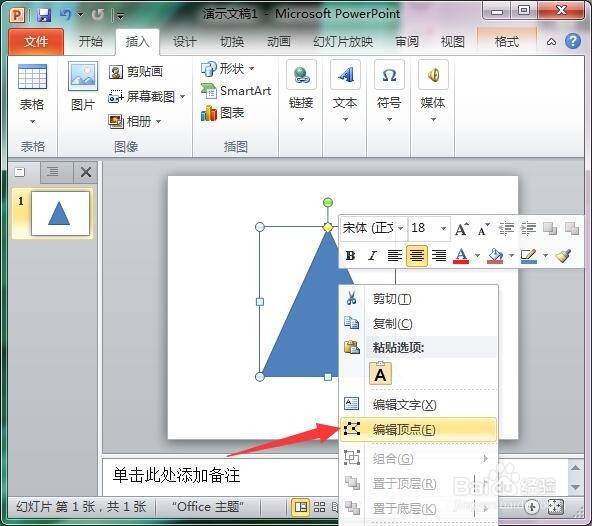Open the 链接 links group
The width and height of the screenshot is (592, 526).
click(301, 91)
